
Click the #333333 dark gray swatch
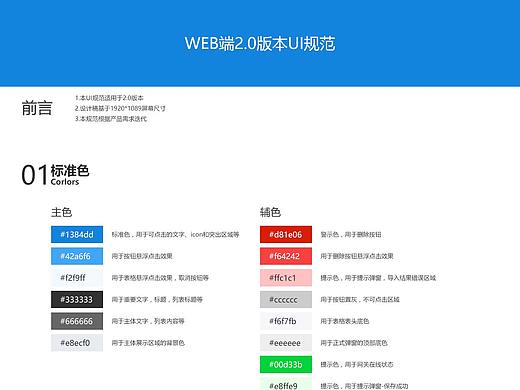coord(77,299)
